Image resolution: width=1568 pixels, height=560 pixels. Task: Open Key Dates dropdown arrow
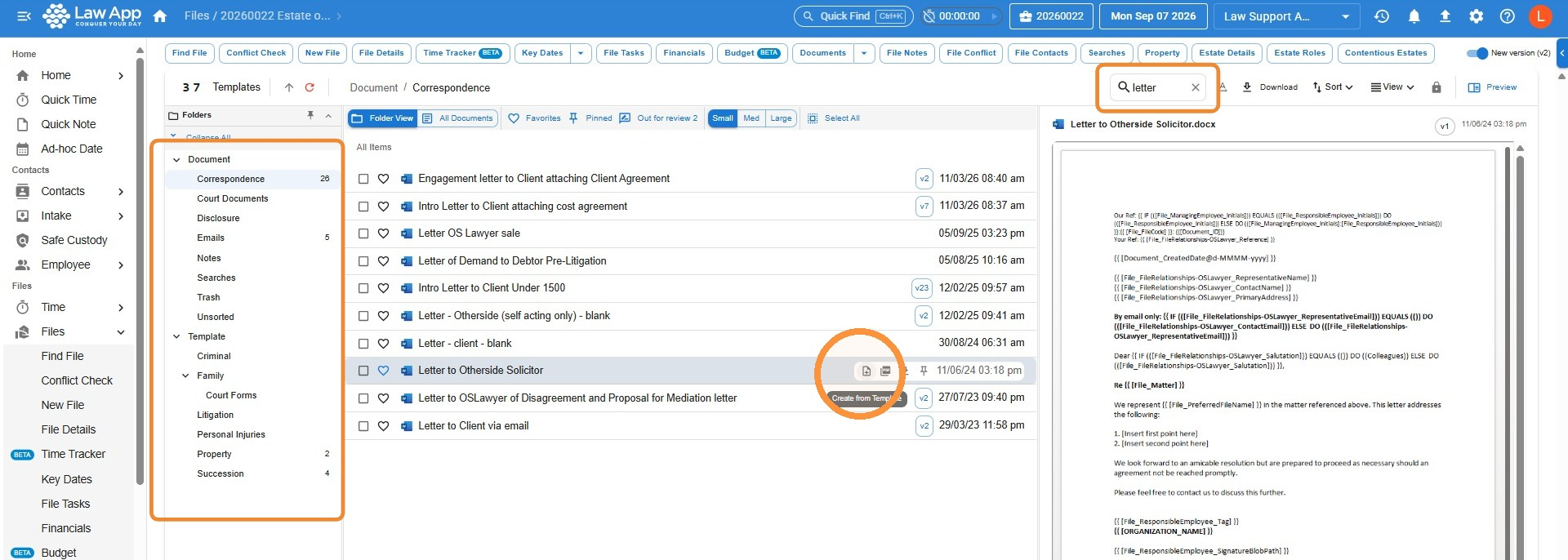click(581, 53)
